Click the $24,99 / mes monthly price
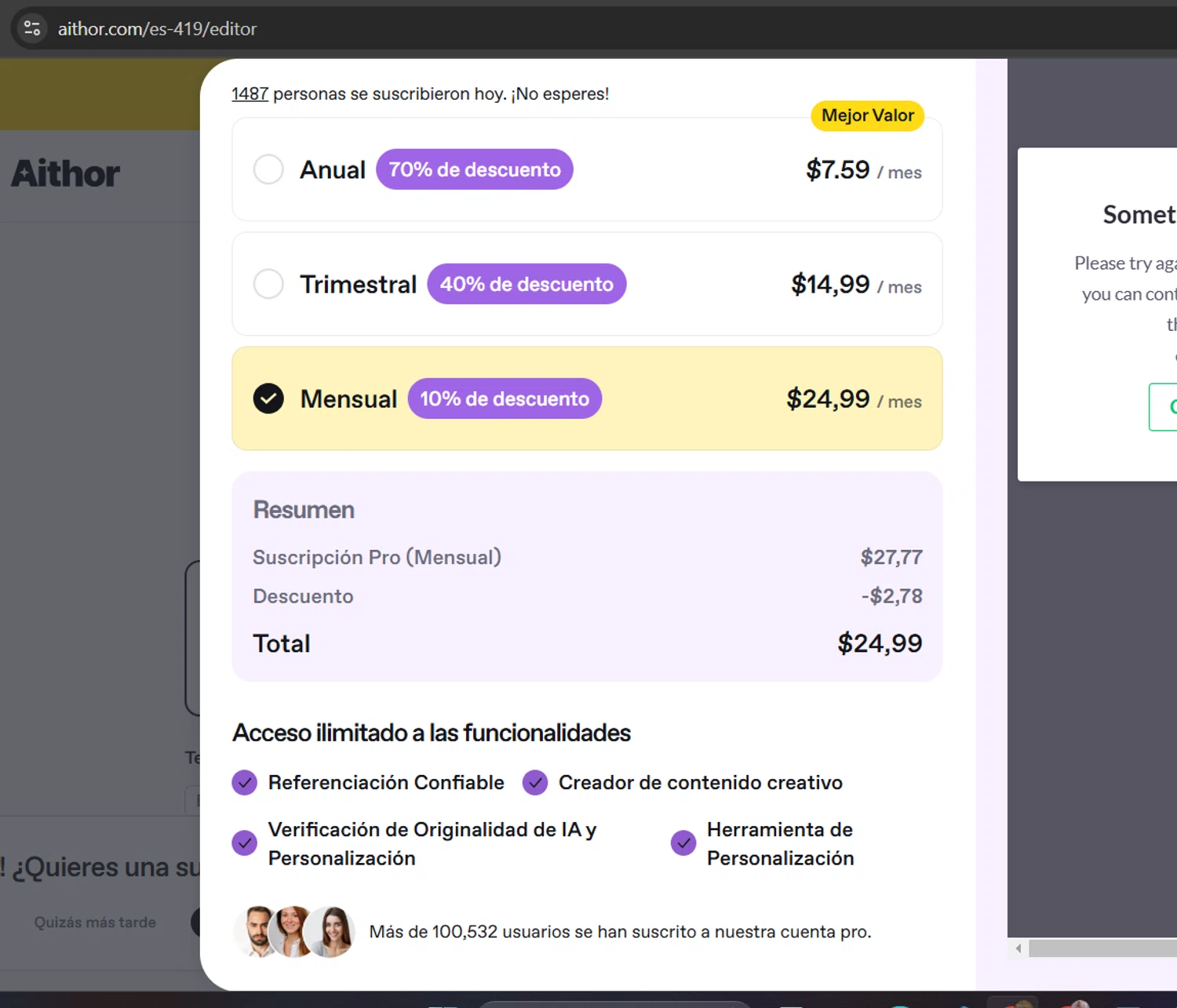The height and width of the screenshot is (1008, 1177). [x=855, y=399]
